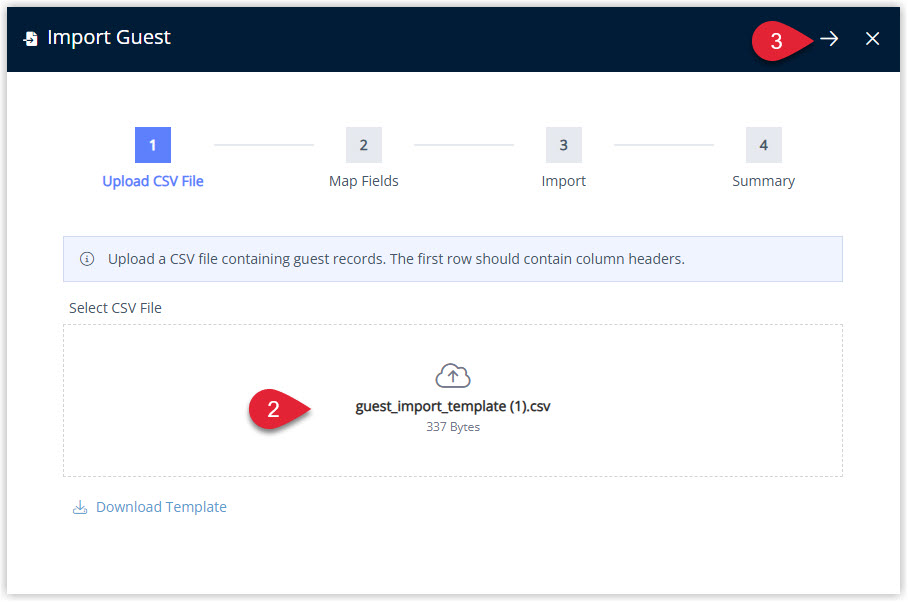This screenshot has height=602, width=908.
Task: Select step 1 Upload CSV File
Action: click(x=153, y=145)
